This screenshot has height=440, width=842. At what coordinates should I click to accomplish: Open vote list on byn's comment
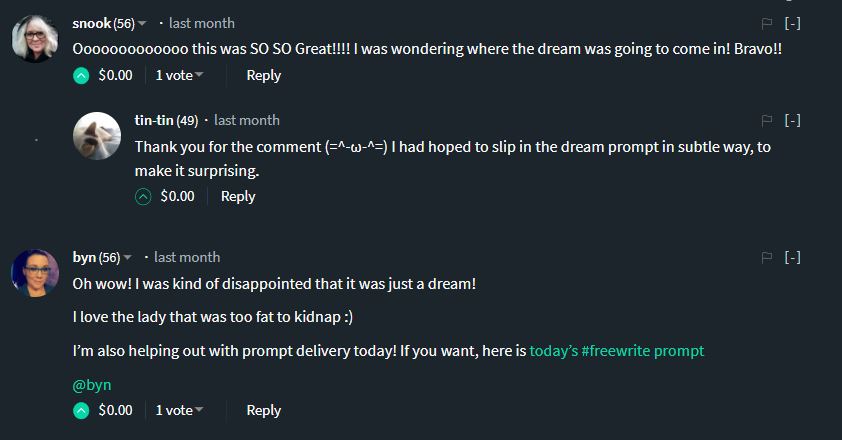click(179, 410)
